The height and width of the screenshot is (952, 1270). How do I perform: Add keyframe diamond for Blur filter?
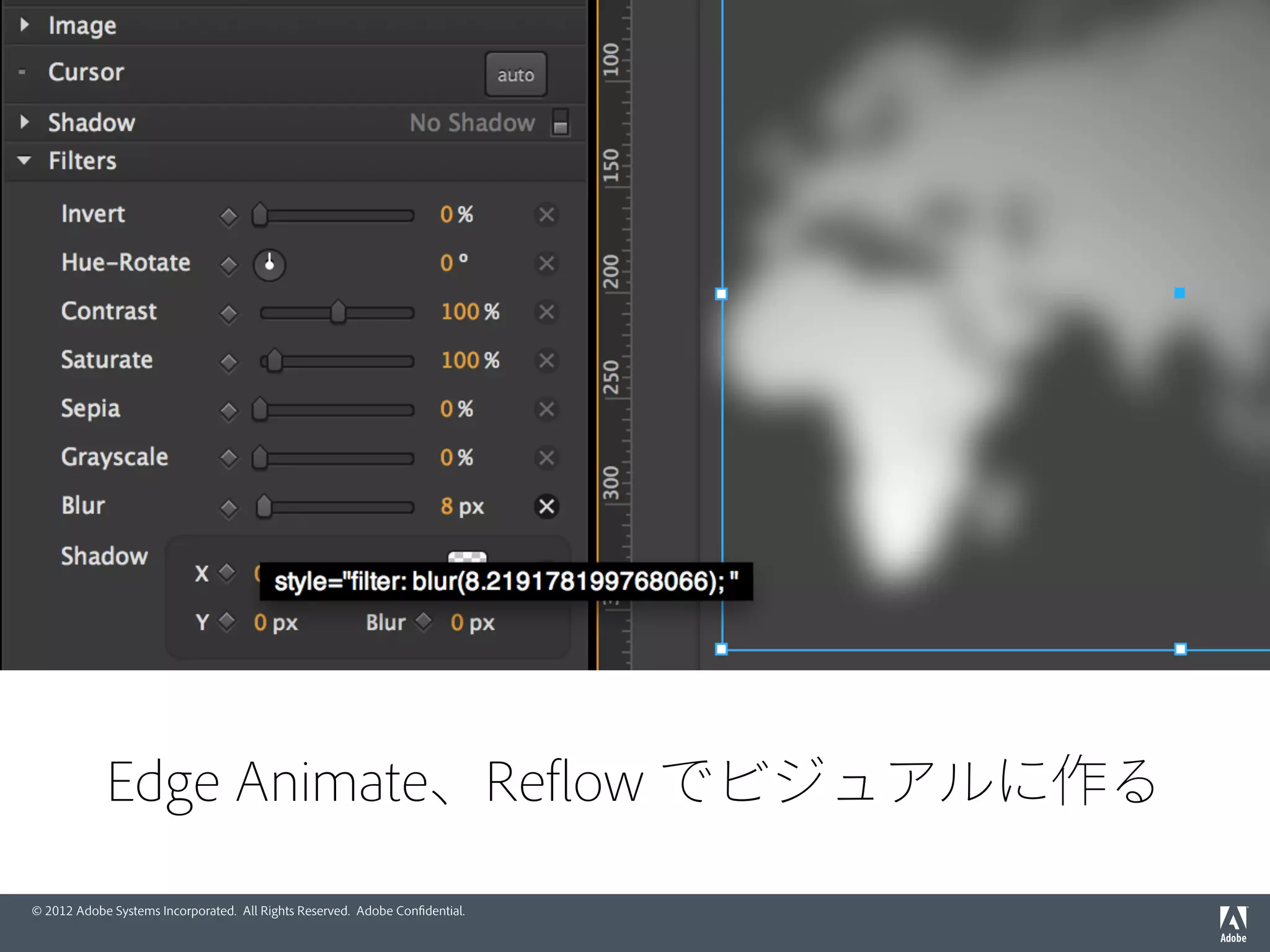pyautogui.click(x=229, y=508)
